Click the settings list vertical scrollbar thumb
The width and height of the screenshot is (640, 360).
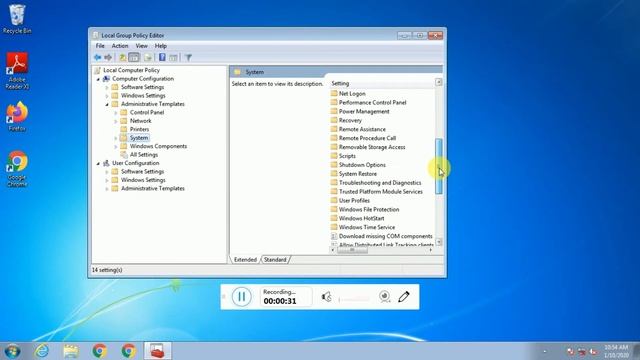point(439,166)
